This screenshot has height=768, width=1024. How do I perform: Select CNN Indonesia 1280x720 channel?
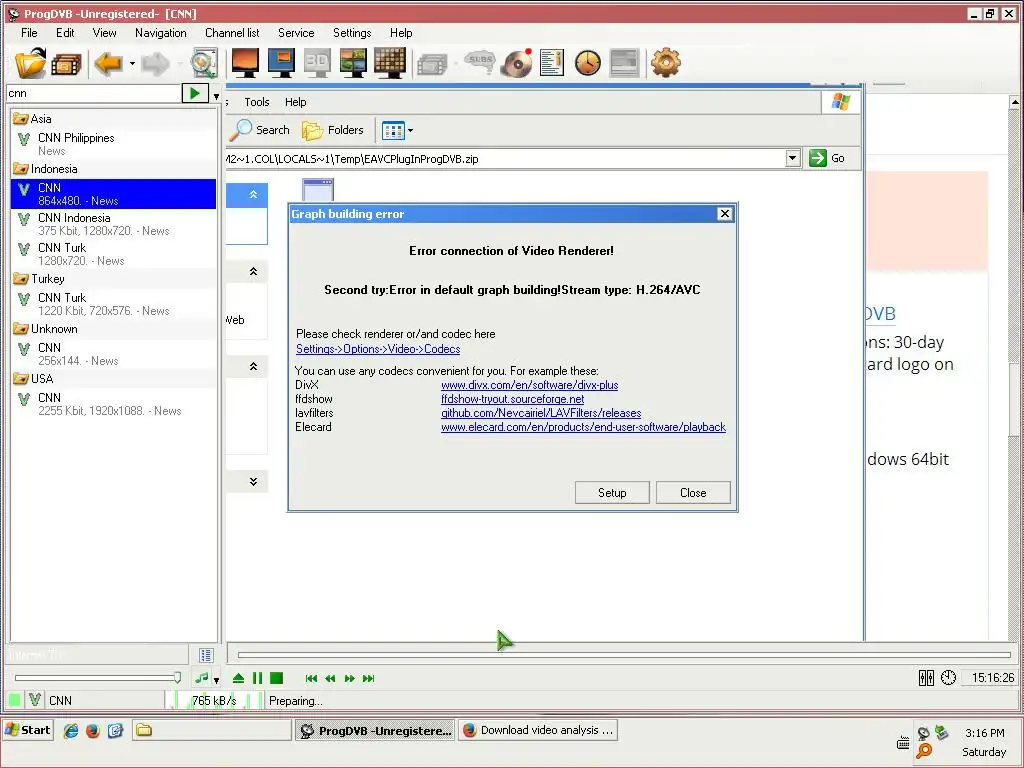114,224
